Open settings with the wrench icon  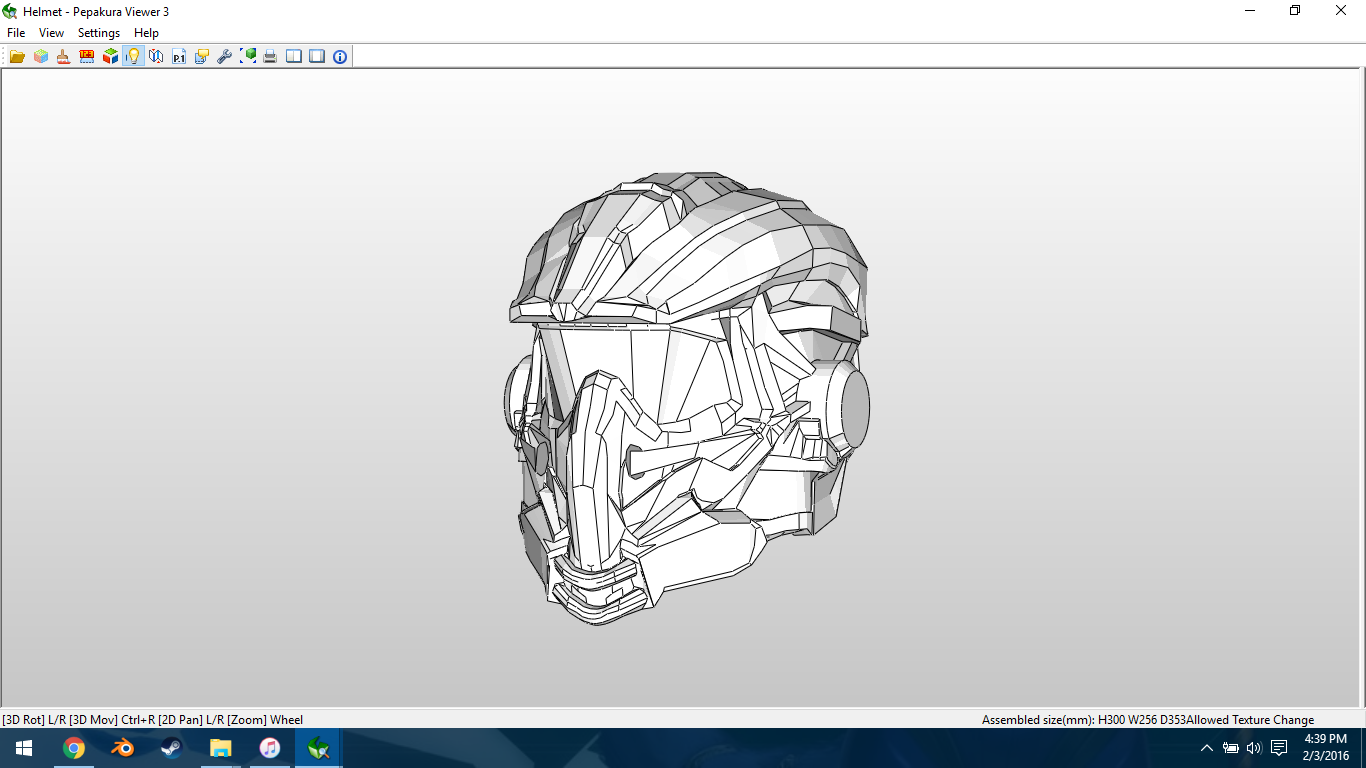(x=225, y=57)
